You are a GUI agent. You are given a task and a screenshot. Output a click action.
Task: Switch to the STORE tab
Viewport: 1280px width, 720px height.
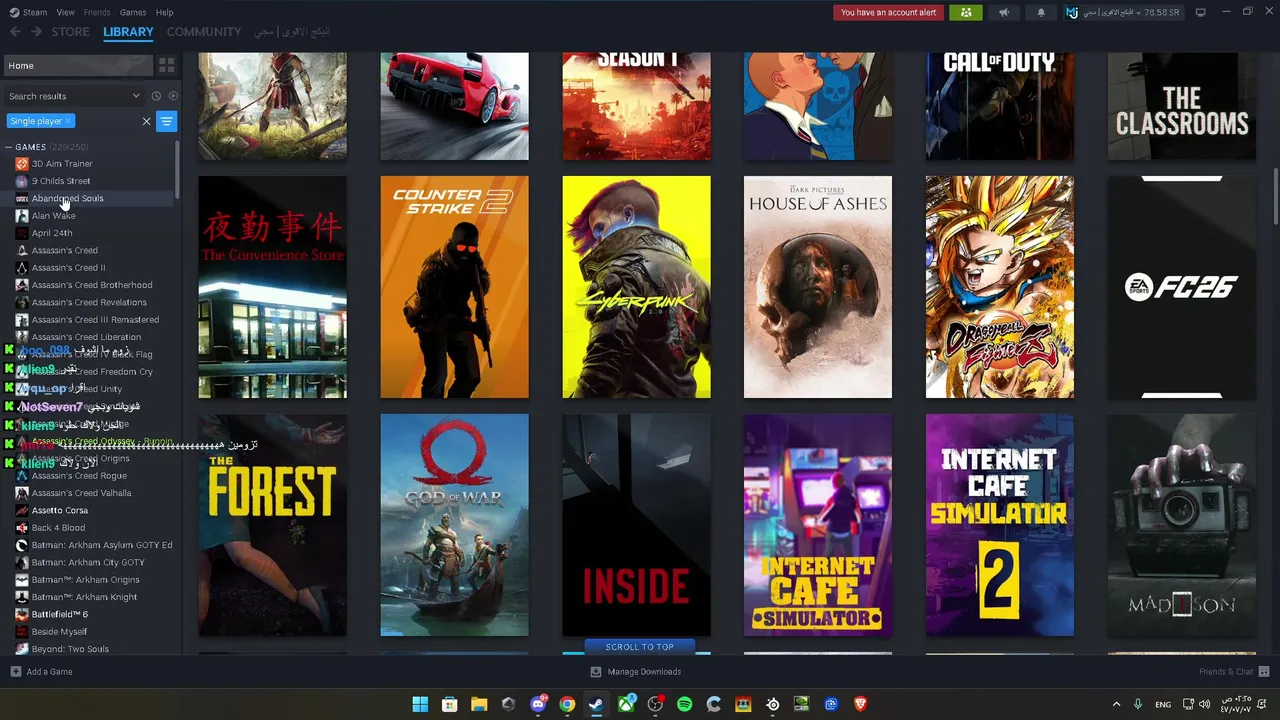click(70, 32)
